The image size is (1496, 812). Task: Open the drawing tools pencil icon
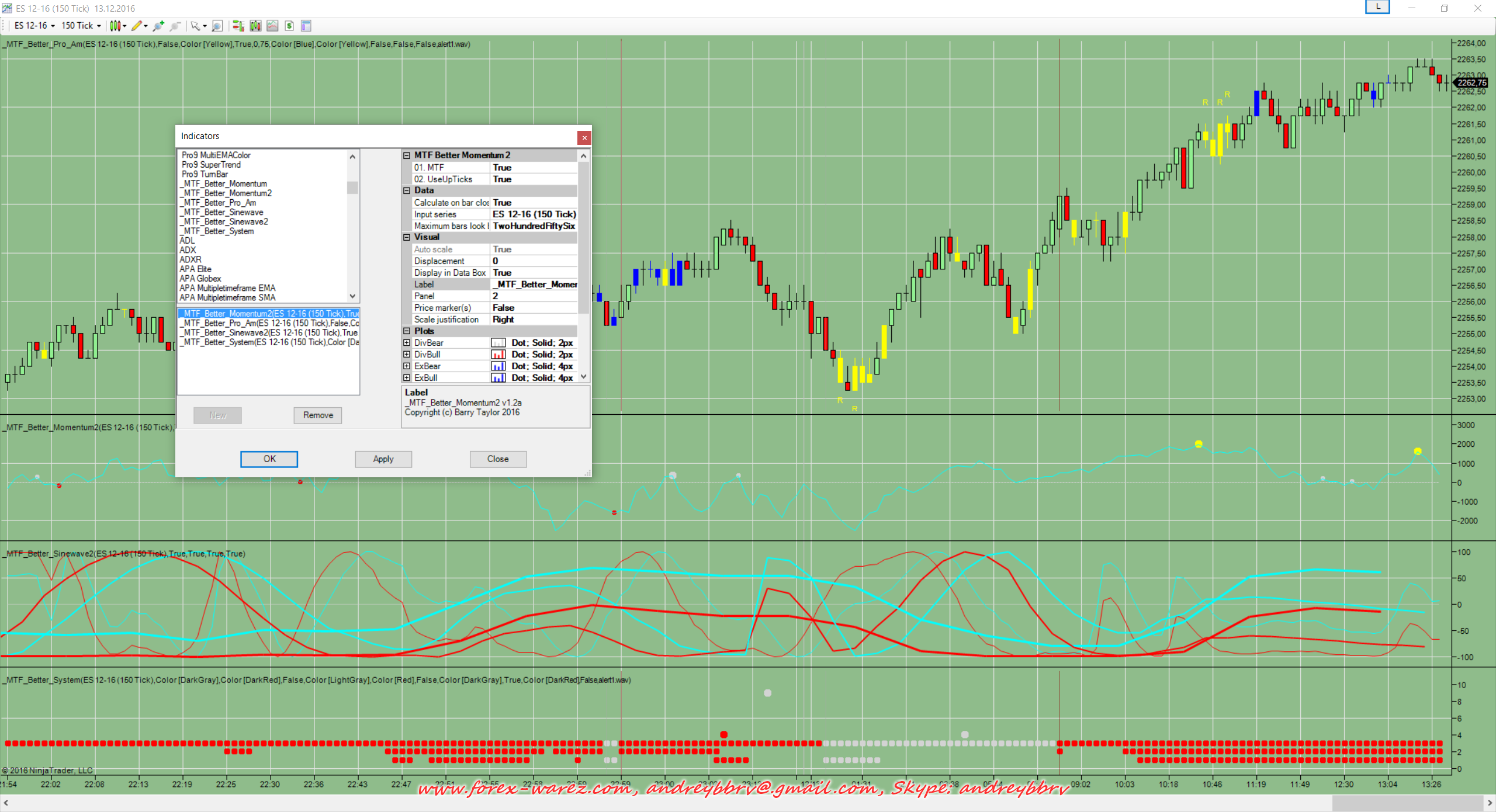(137, 26)
